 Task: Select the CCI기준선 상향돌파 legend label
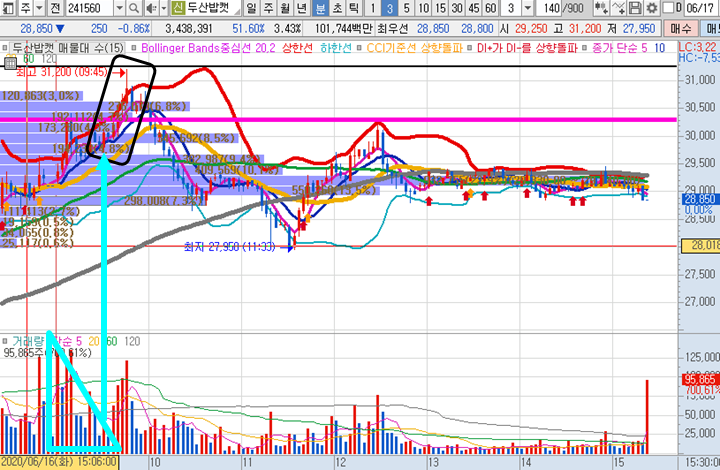pyautogui.click(x=414, y=48)
